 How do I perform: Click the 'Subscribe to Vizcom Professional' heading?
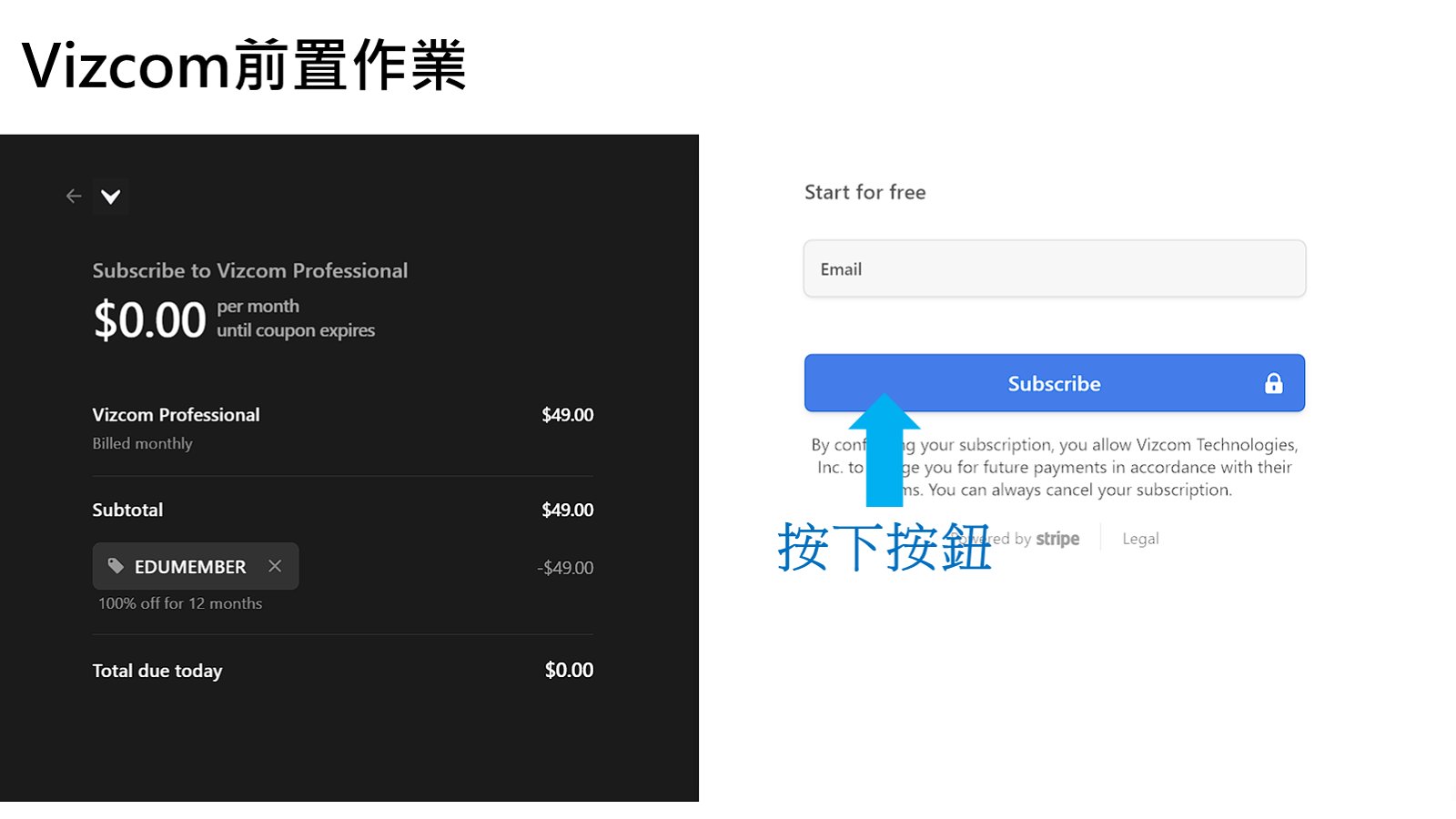[x=250, y=270]
